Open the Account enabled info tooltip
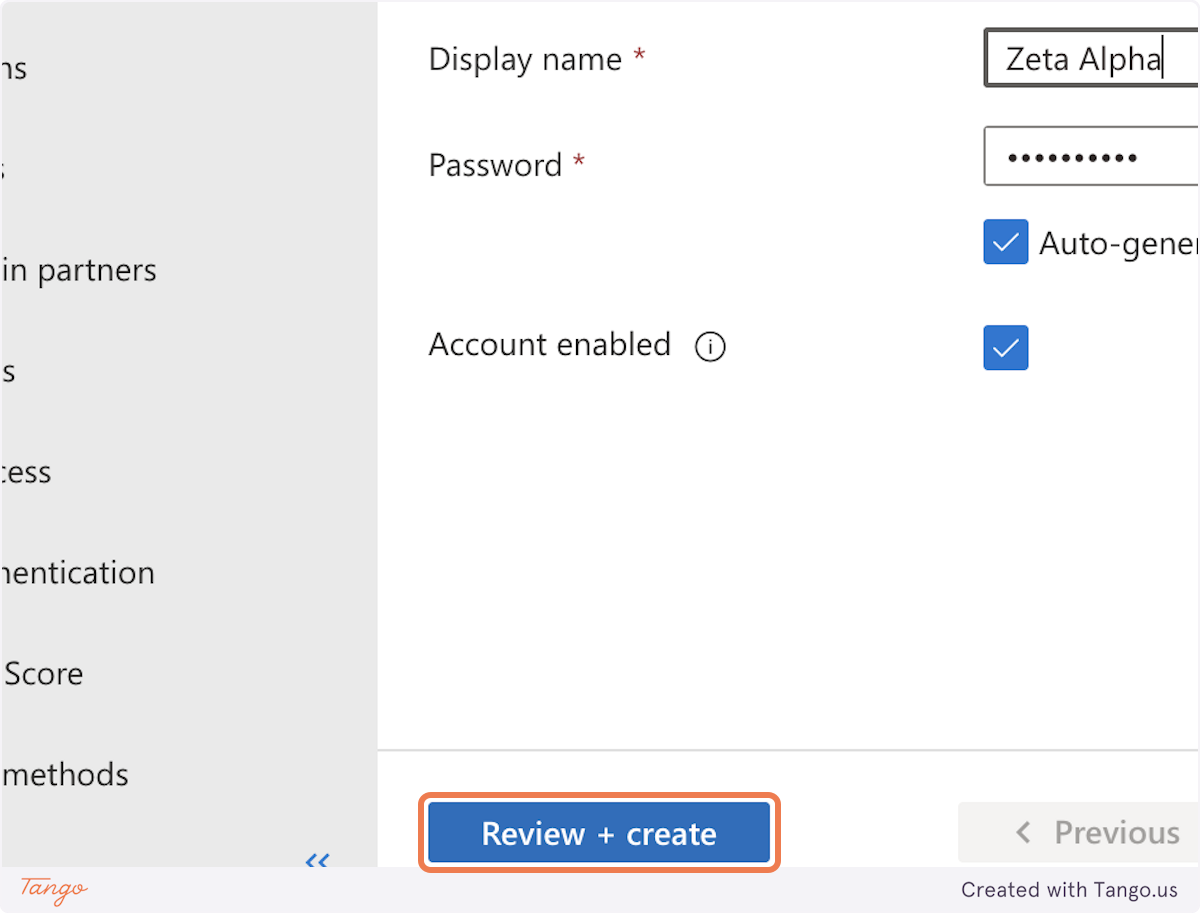Image resolution: width=1200 pixels, height=913 pixels. (710, 346)
